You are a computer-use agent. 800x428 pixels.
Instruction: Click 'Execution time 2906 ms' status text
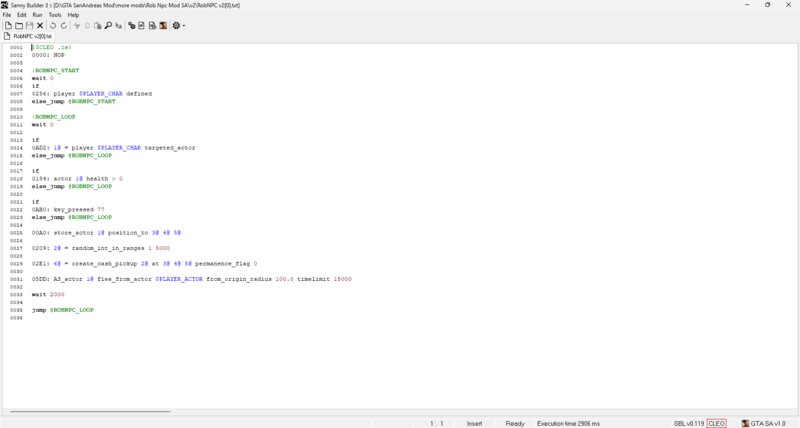pos(568,423)
